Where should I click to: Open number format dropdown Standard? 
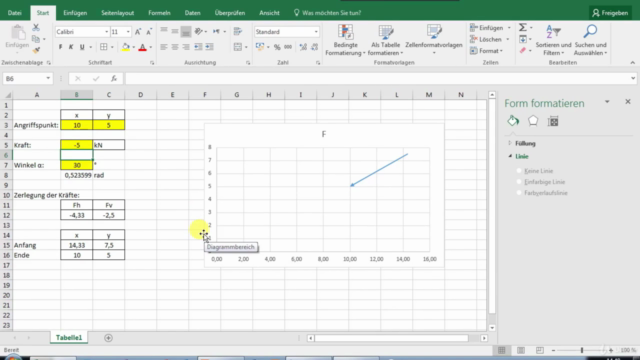316,32
